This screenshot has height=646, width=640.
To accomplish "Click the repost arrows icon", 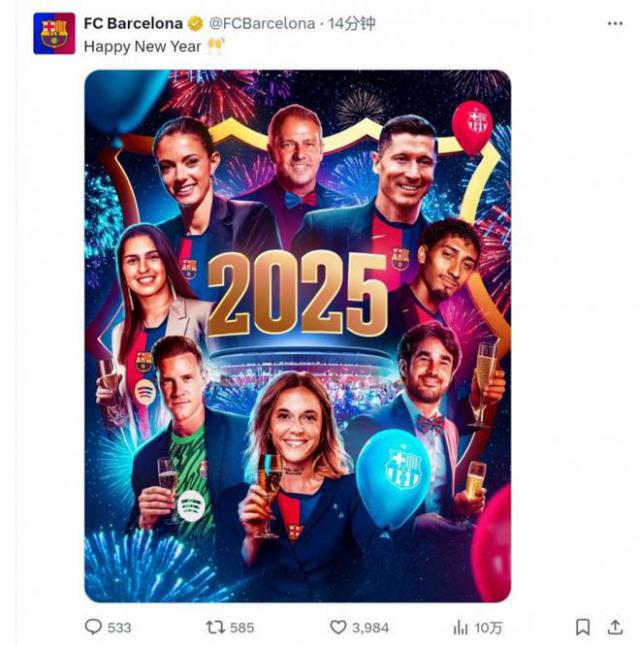I will (x=214, y=627).
